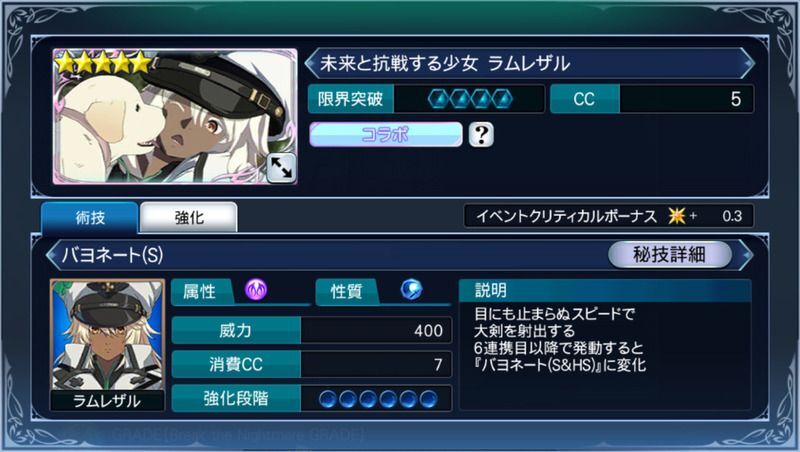The image size is (800, 452).
Task: Click the expand artwork arrows icon
Action: pos(281,168)
